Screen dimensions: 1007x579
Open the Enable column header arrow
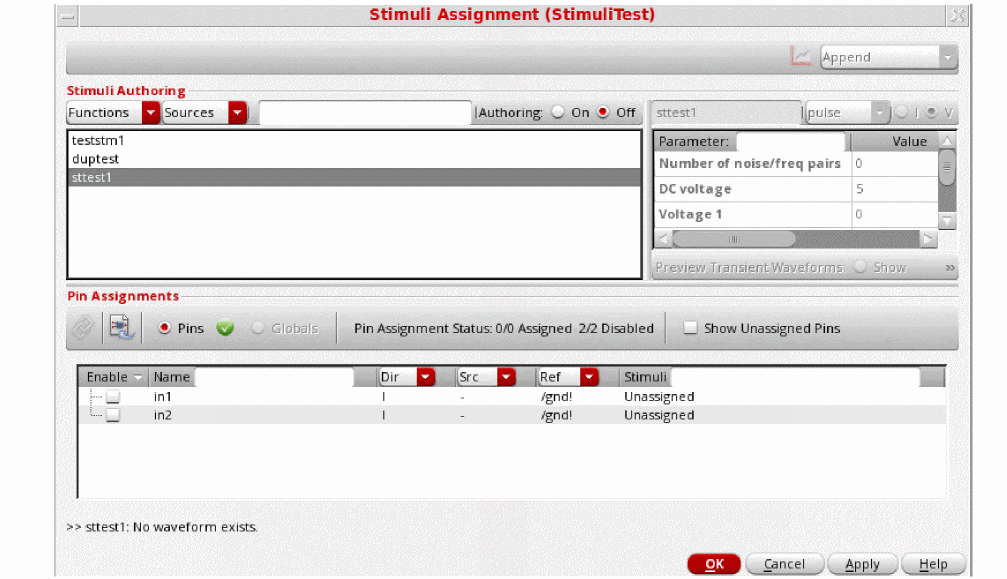pos(137,377)
